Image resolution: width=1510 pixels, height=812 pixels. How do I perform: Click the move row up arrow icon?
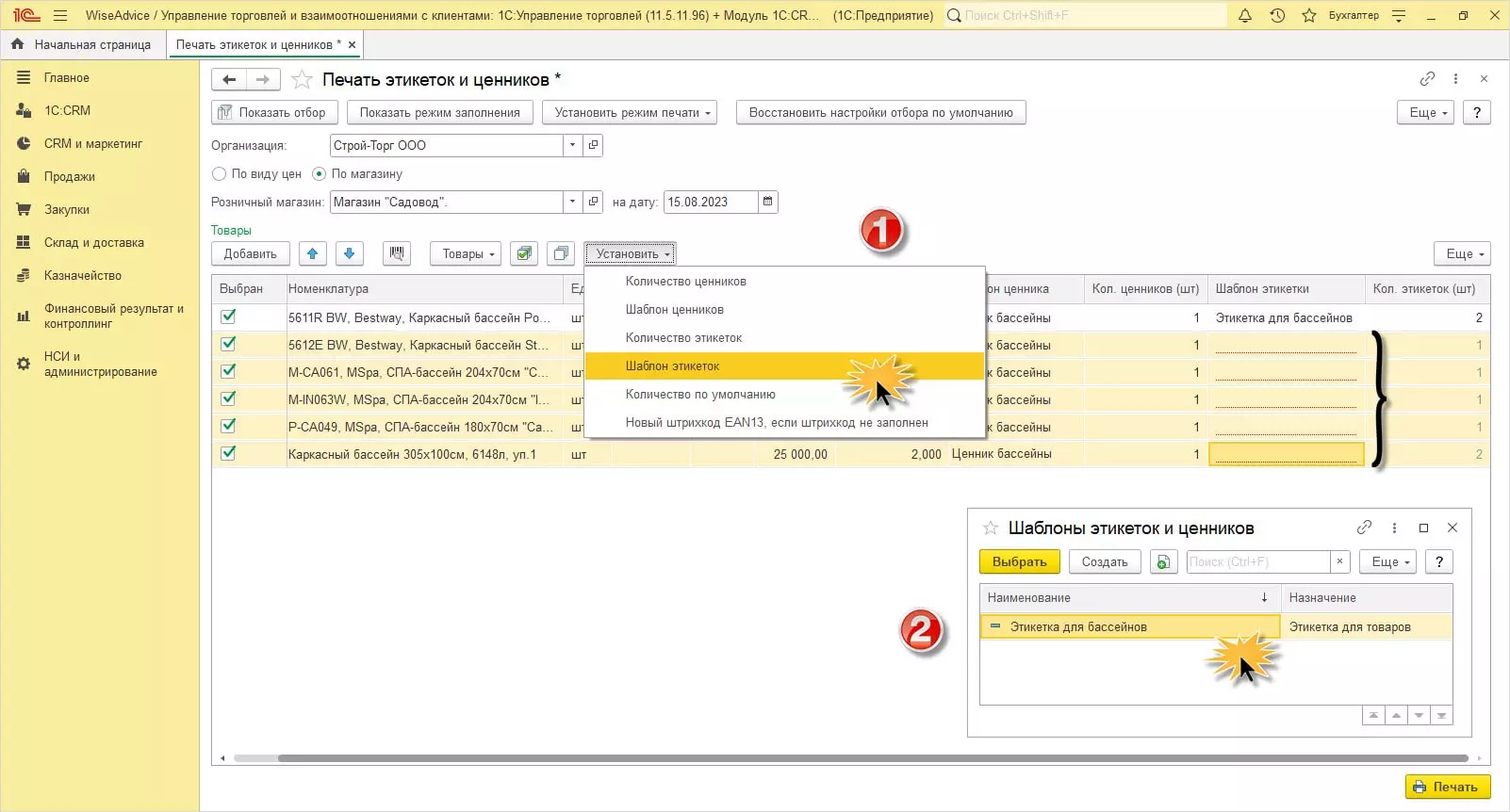point(313,253)
